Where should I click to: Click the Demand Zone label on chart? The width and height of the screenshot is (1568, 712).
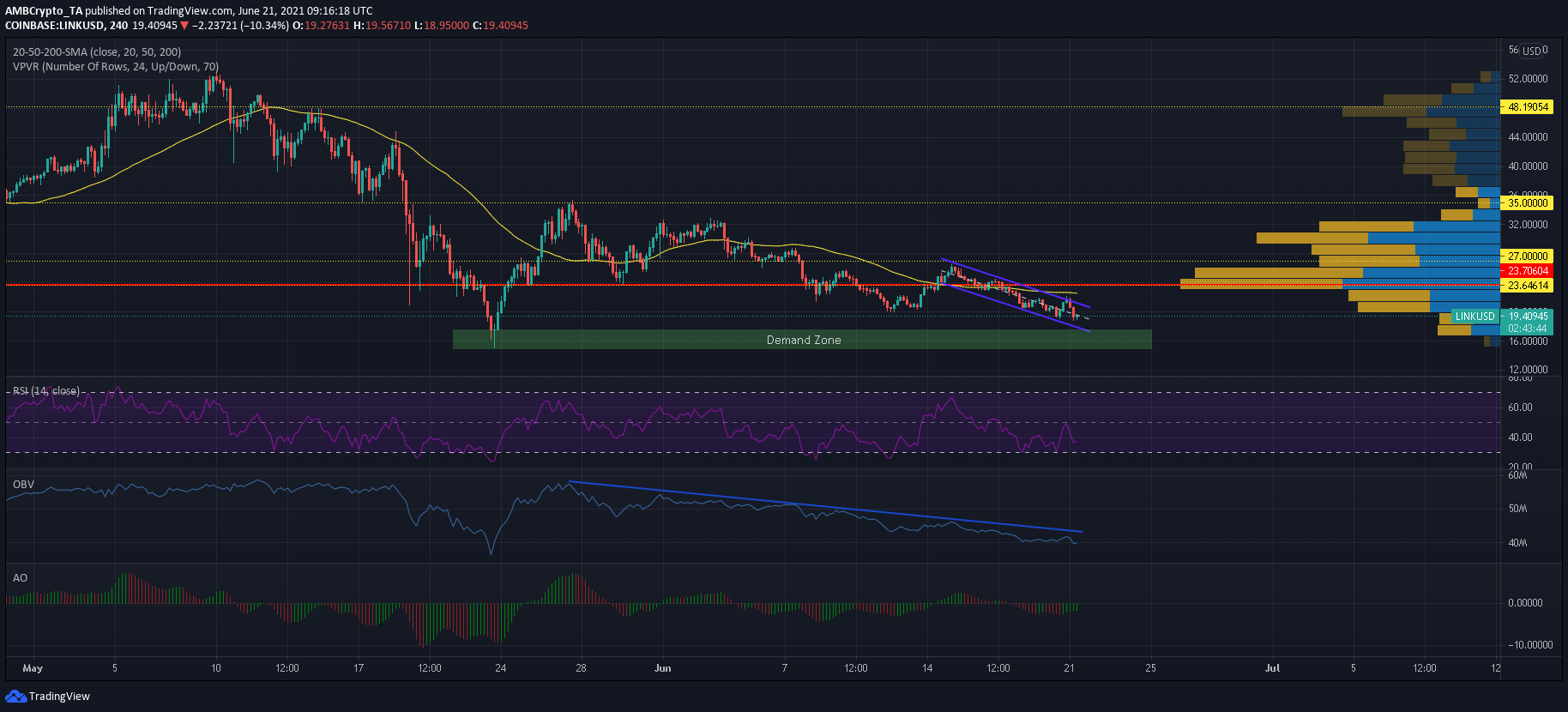[804, 341]
